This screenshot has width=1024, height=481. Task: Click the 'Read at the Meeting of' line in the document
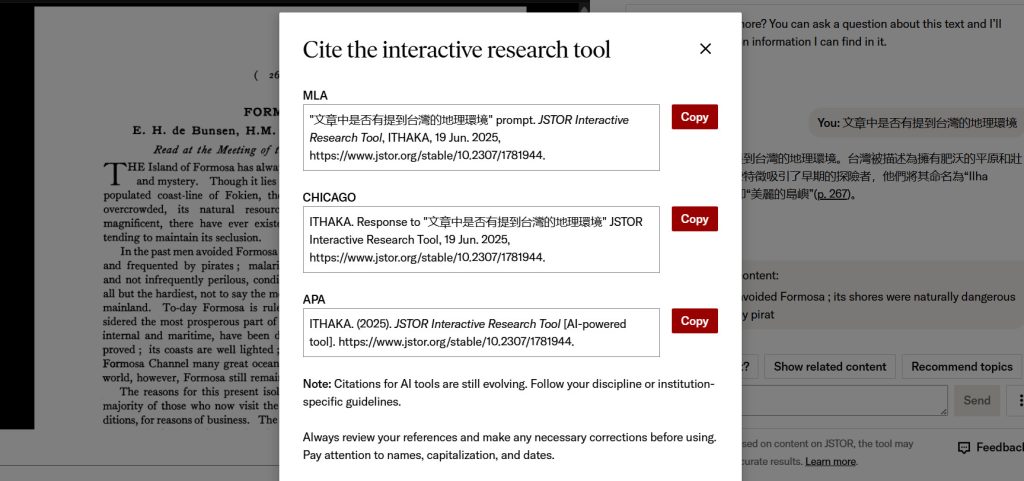217,149
